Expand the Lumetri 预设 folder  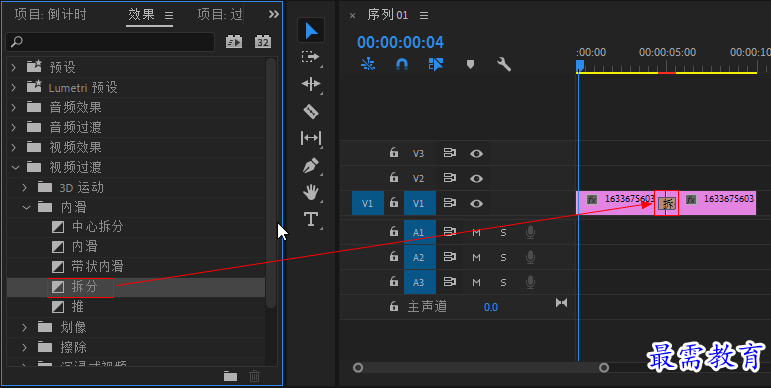[x=14, y=87]
